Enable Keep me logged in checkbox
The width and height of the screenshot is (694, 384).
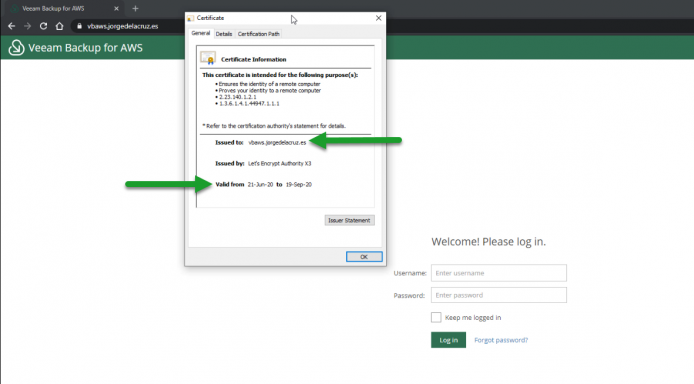pyautogui.click(x=436, y=317)
